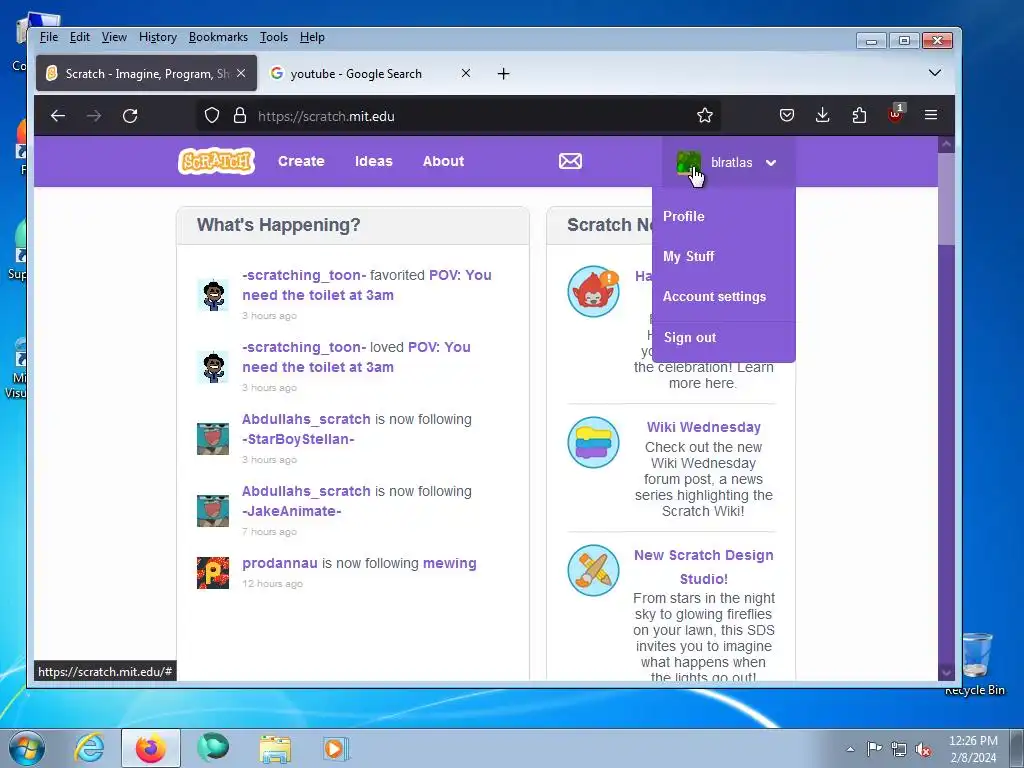Click the Wiki Wednesday news title
The width and height of the screenshot is (1024, 768).
click(x=704, y=427)
